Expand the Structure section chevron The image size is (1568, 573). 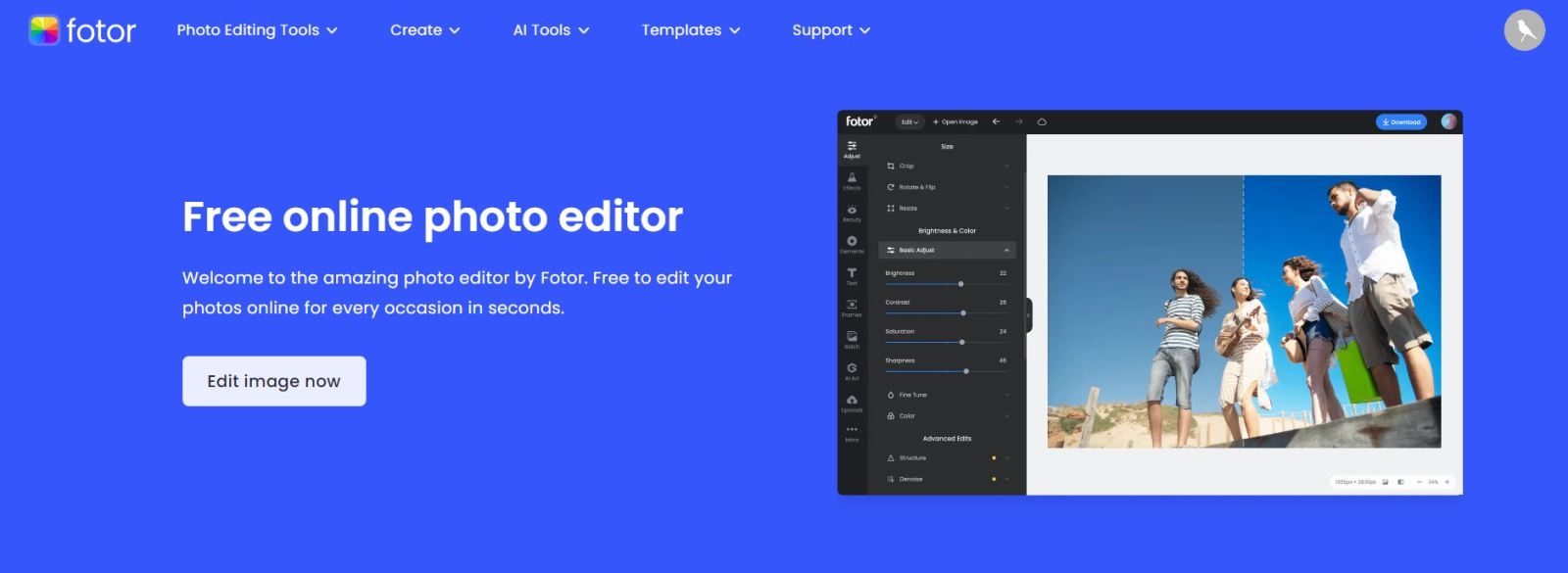[1006, 458]
